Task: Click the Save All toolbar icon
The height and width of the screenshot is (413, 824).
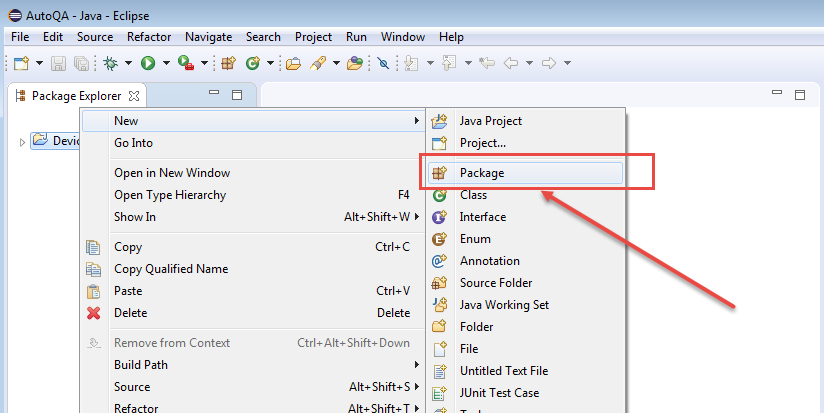Action: click(x=81, y=63)
